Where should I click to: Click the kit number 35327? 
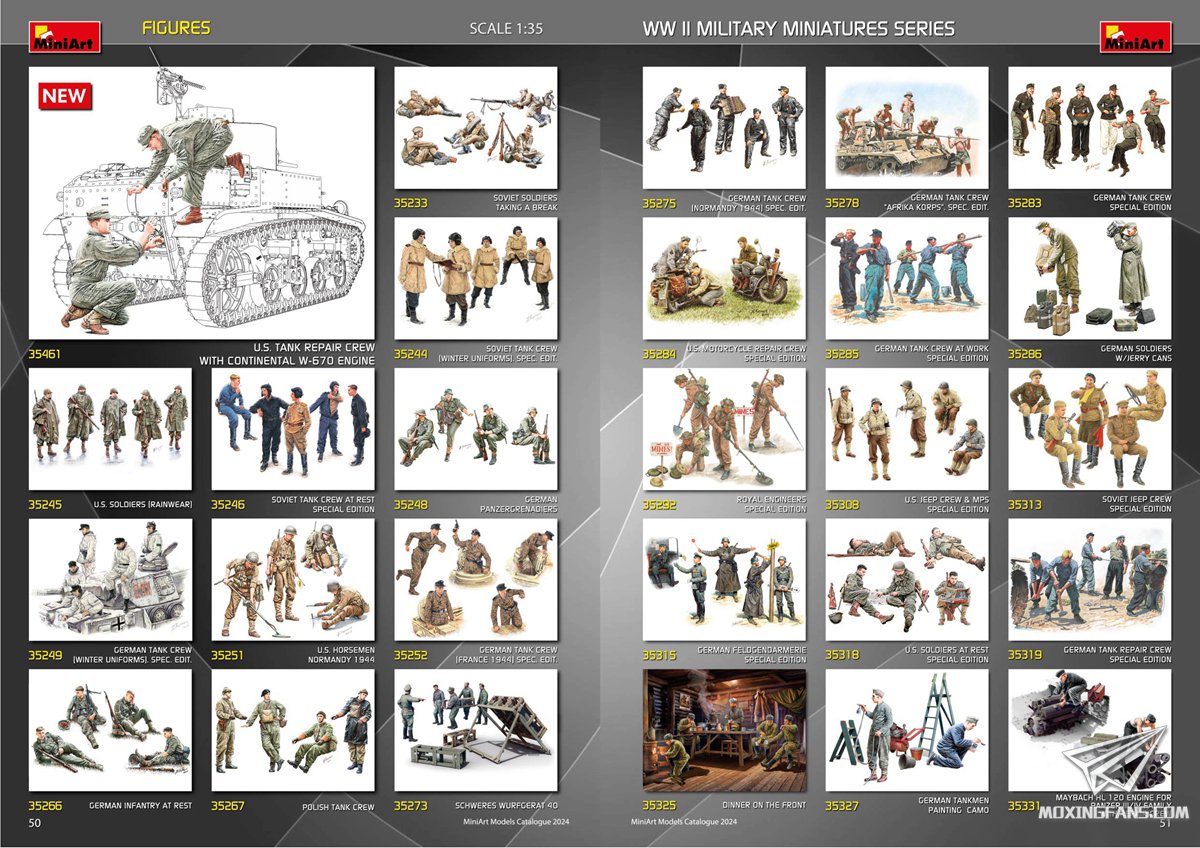point(842,806)
